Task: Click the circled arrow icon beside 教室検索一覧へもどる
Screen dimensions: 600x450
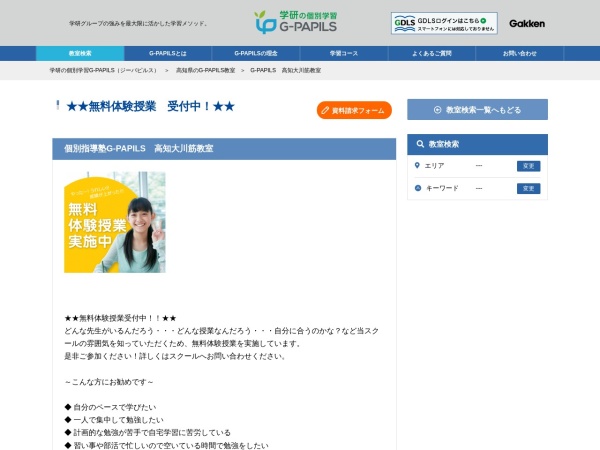Action: [437, 110]
